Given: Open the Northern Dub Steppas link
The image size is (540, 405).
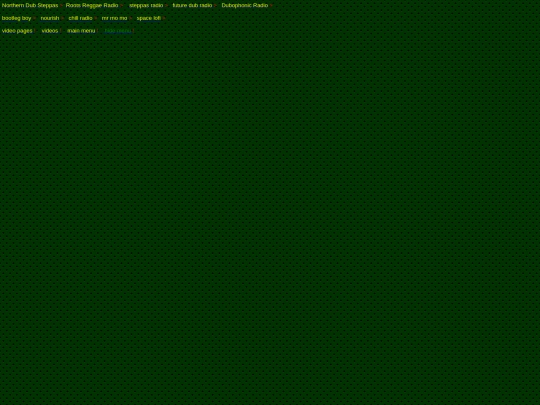Looking at the screenshot, I should click(x=30, y=6).
